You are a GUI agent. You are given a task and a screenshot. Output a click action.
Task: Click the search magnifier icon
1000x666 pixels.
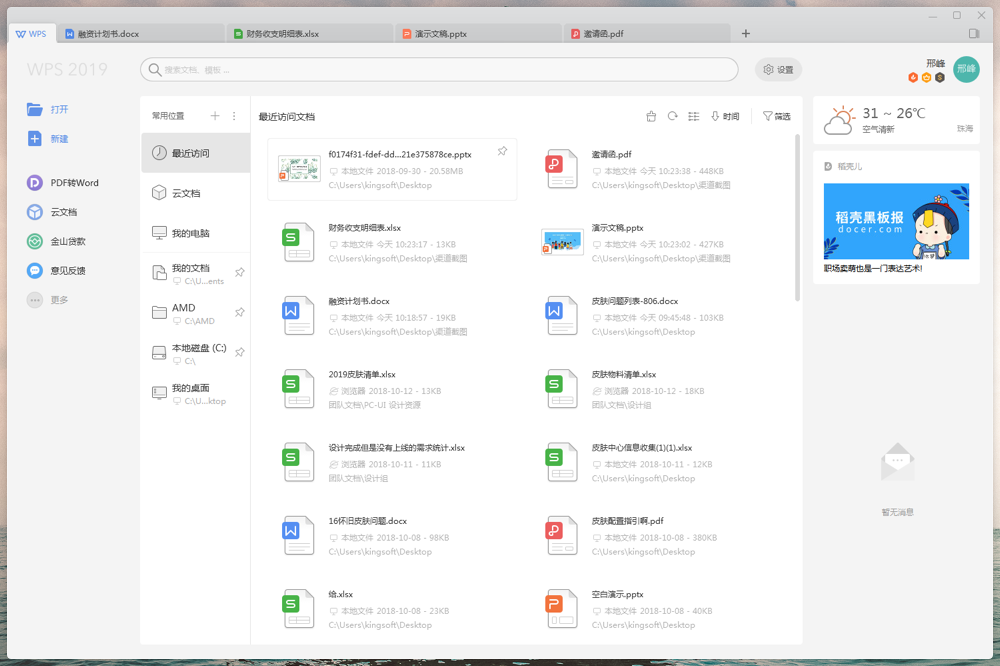pyautogui.click(x=154, y=70)
